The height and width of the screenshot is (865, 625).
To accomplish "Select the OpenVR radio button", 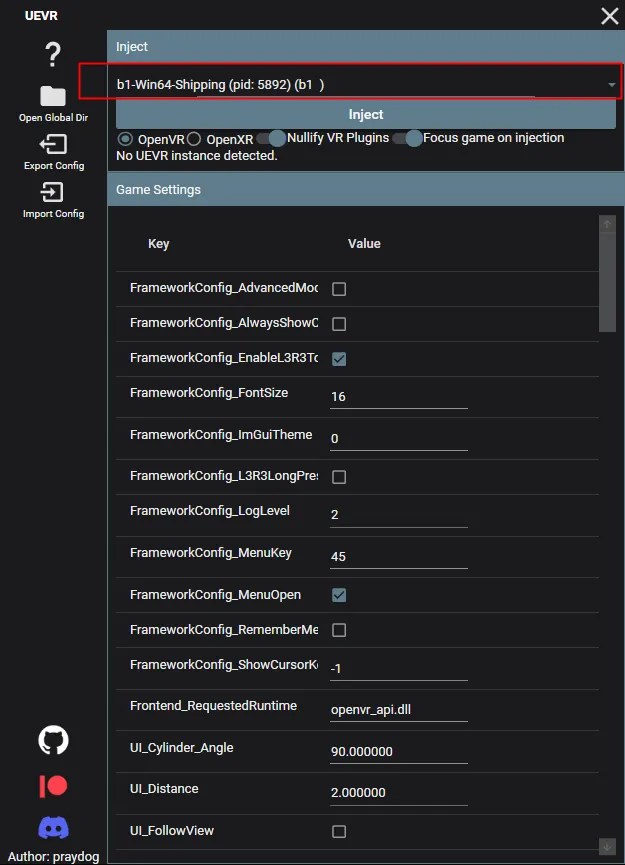I will tap(126, 138).
